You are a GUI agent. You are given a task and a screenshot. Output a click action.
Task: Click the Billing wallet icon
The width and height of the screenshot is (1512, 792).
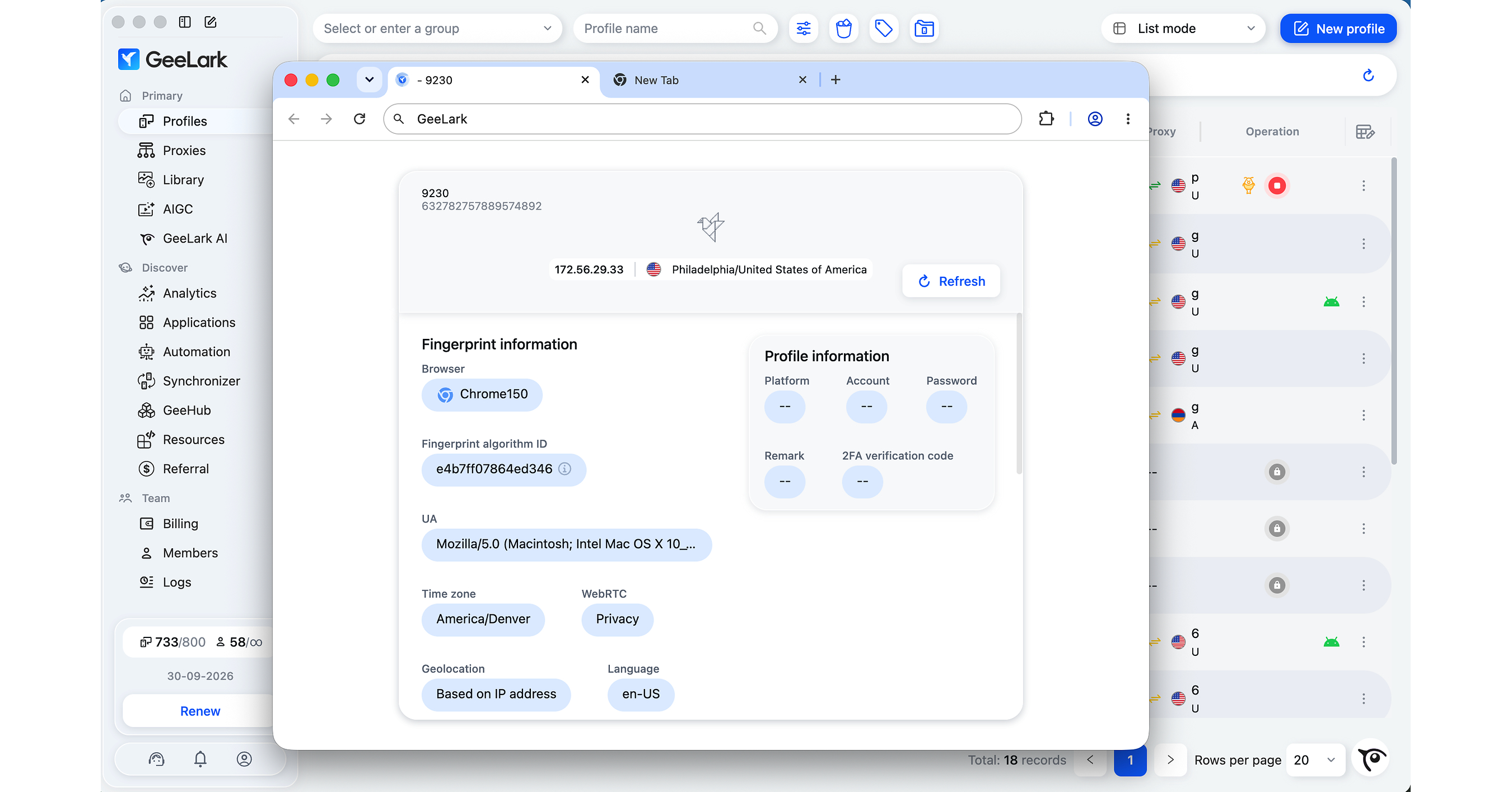coord(146,524)
